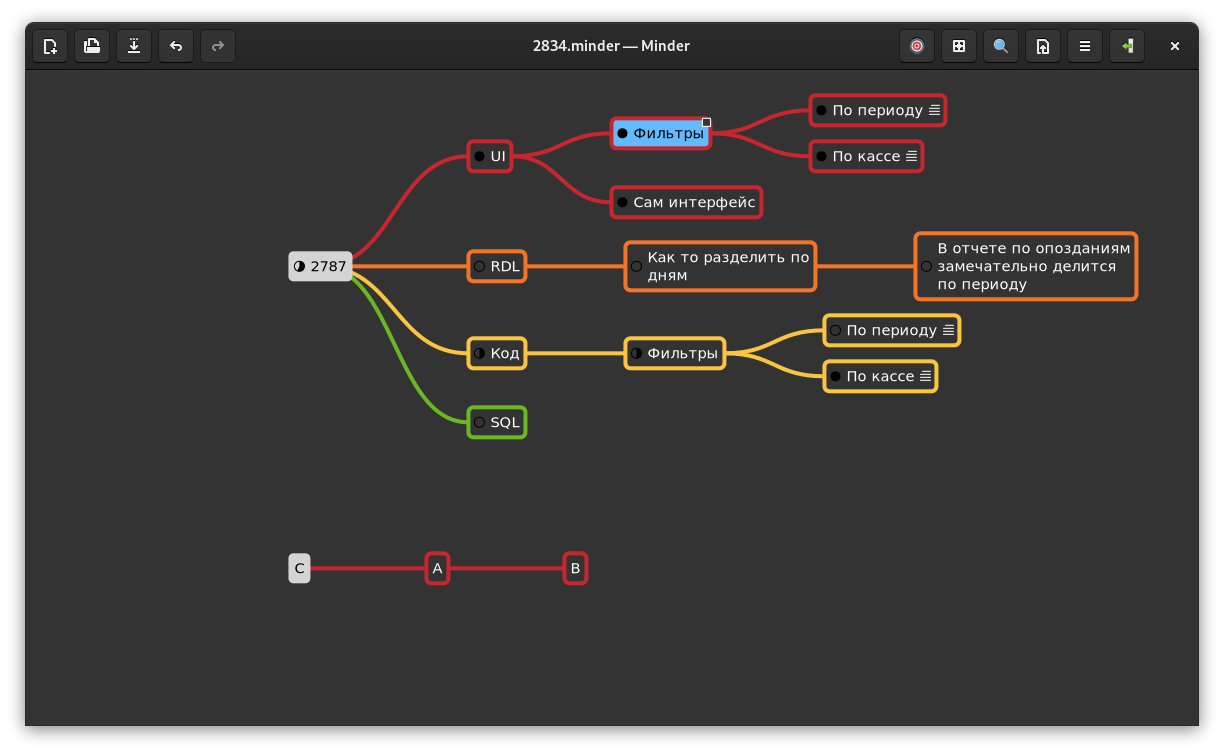This screenshot has width=1224, height=754.
Task: Undo the last change
Action: pyautogui.click(x=176, y=46)
